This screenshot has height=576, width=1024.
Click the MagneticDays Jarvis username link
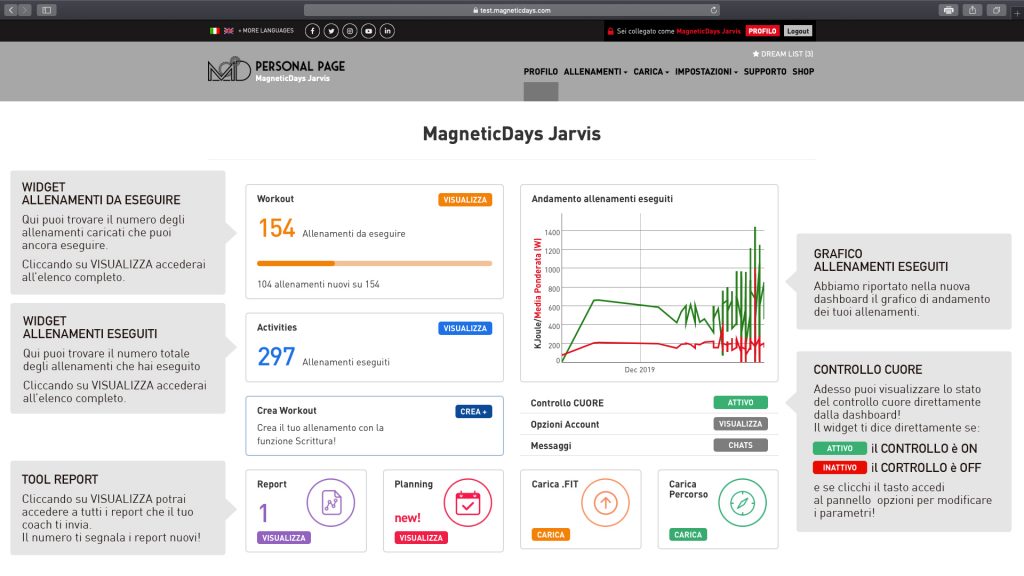pos(709,31)
